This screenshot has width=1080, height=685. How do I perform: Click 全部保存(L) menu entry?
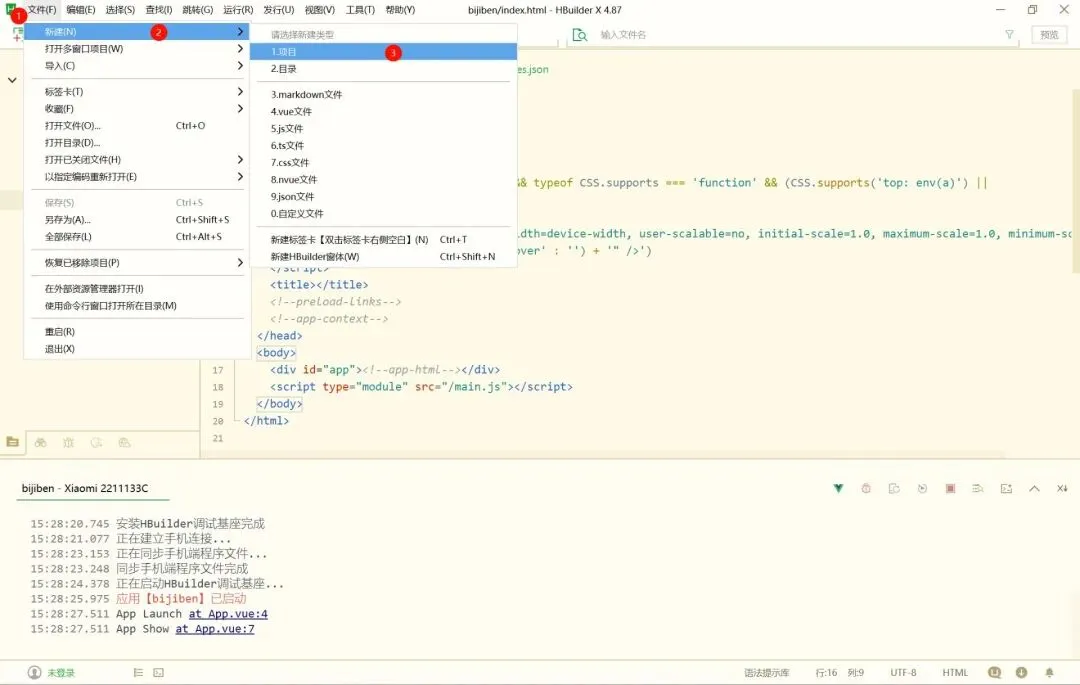(x=137, y=237)
